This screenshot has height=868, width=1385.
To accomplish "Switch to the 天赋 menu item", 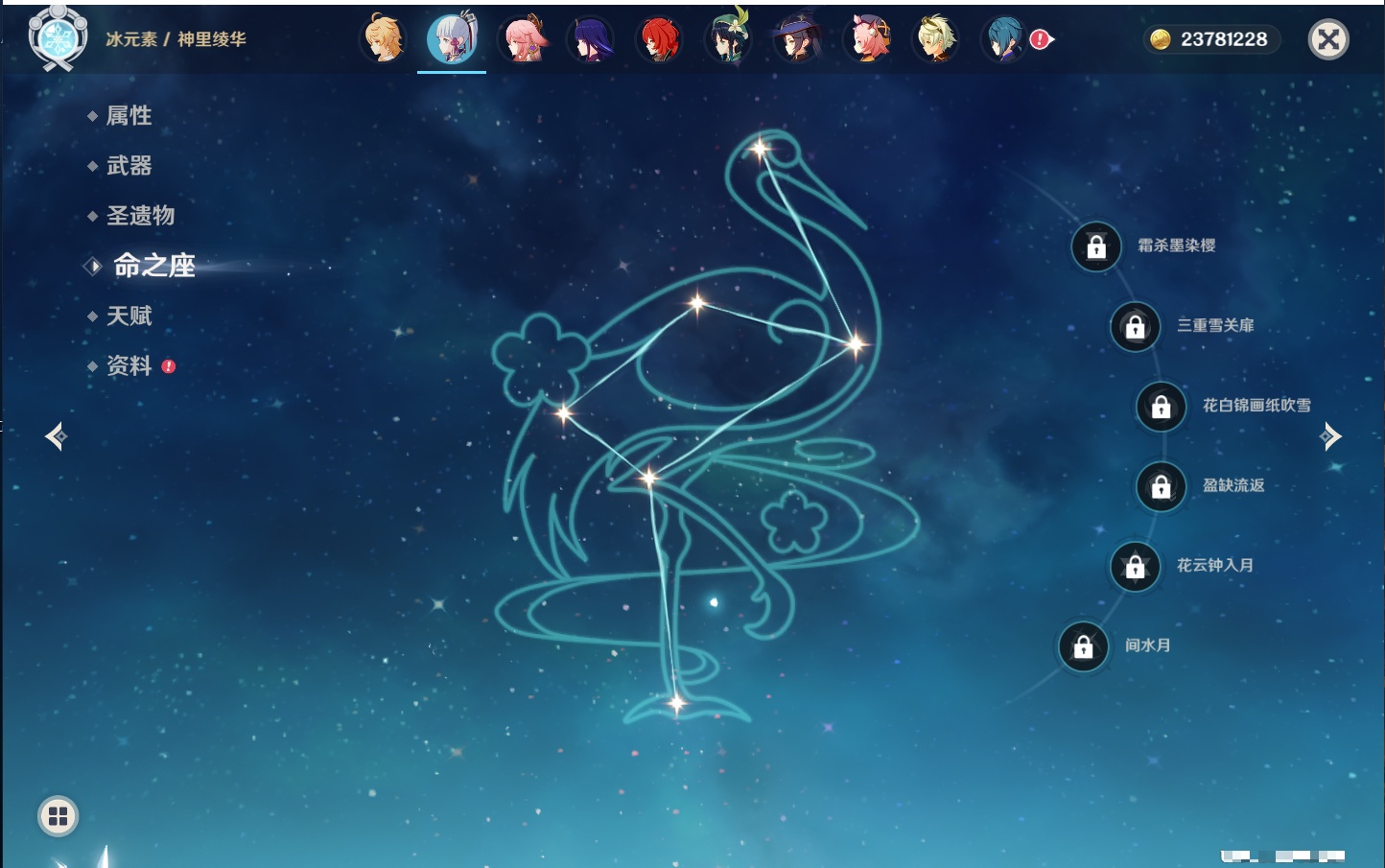I will 129,316.
